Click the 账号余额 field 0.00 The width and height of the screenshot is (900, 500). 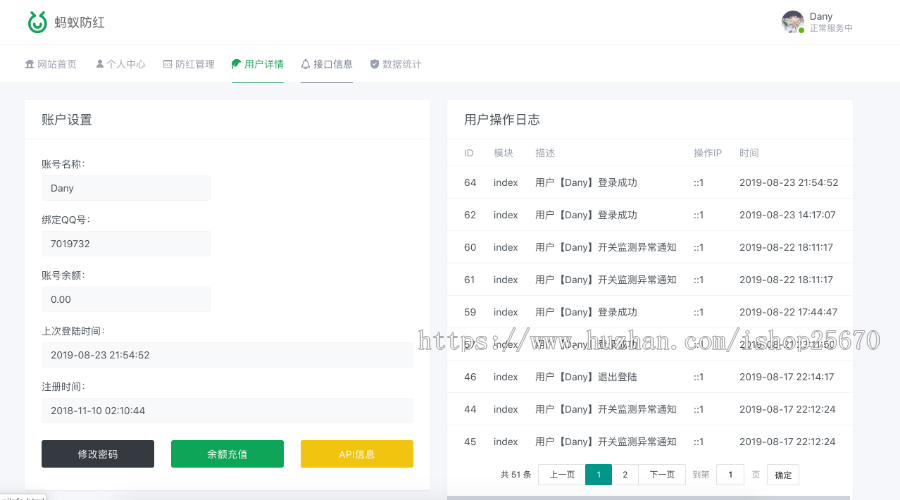(x=126, y=300)
